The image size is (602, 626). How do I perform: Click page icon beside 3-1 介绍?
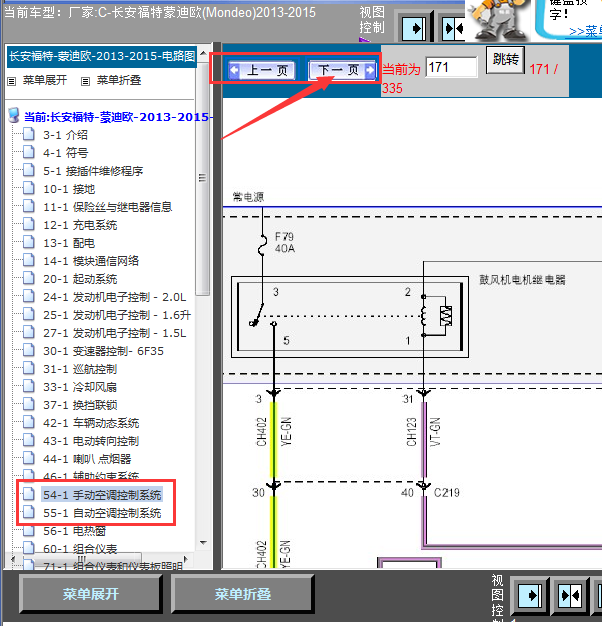[29, 134]
